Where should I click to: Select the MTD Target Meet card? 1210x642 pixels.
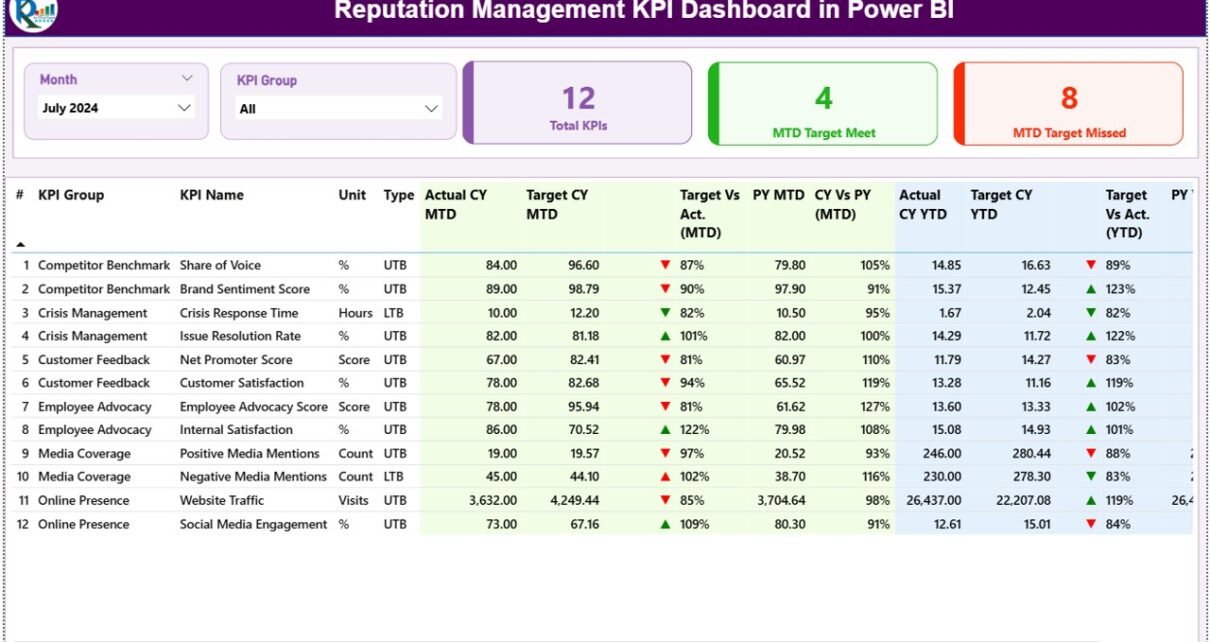(x=823, y=104)
